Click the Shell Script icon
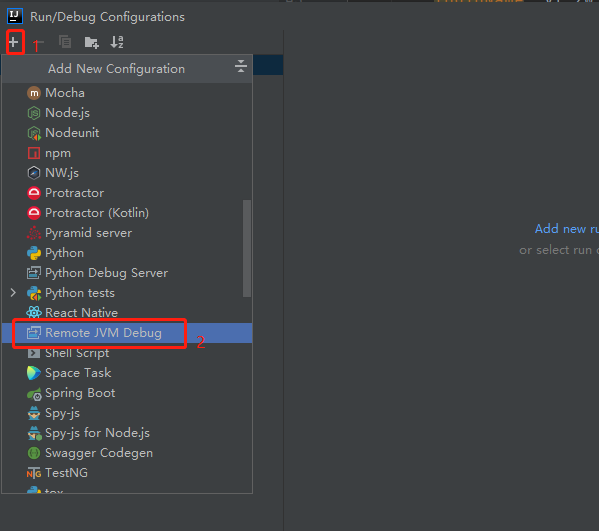This screenshot has height=531, width=599. pos(34,353)
